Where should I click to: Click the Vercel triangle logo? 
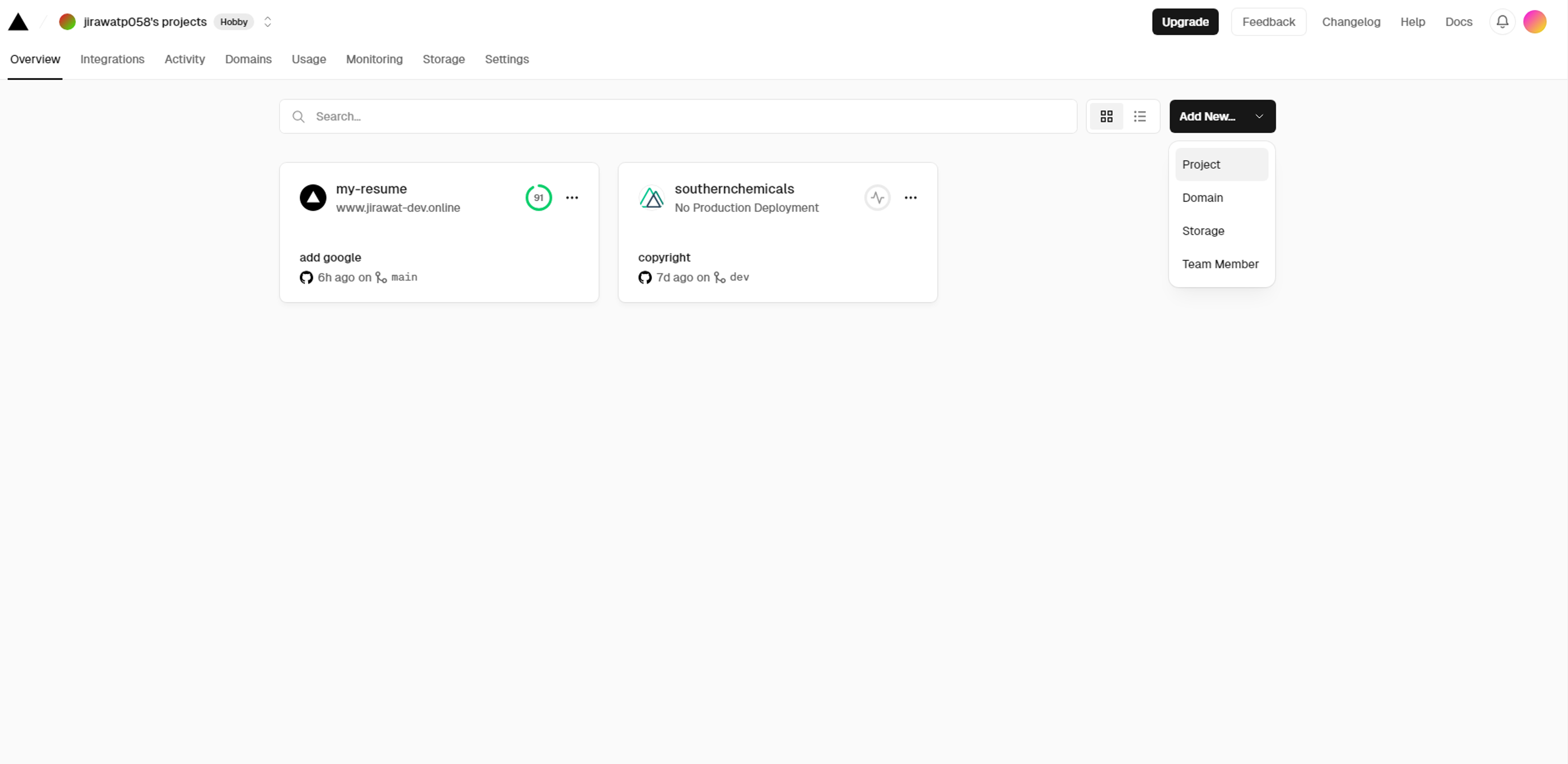(18, 22)
